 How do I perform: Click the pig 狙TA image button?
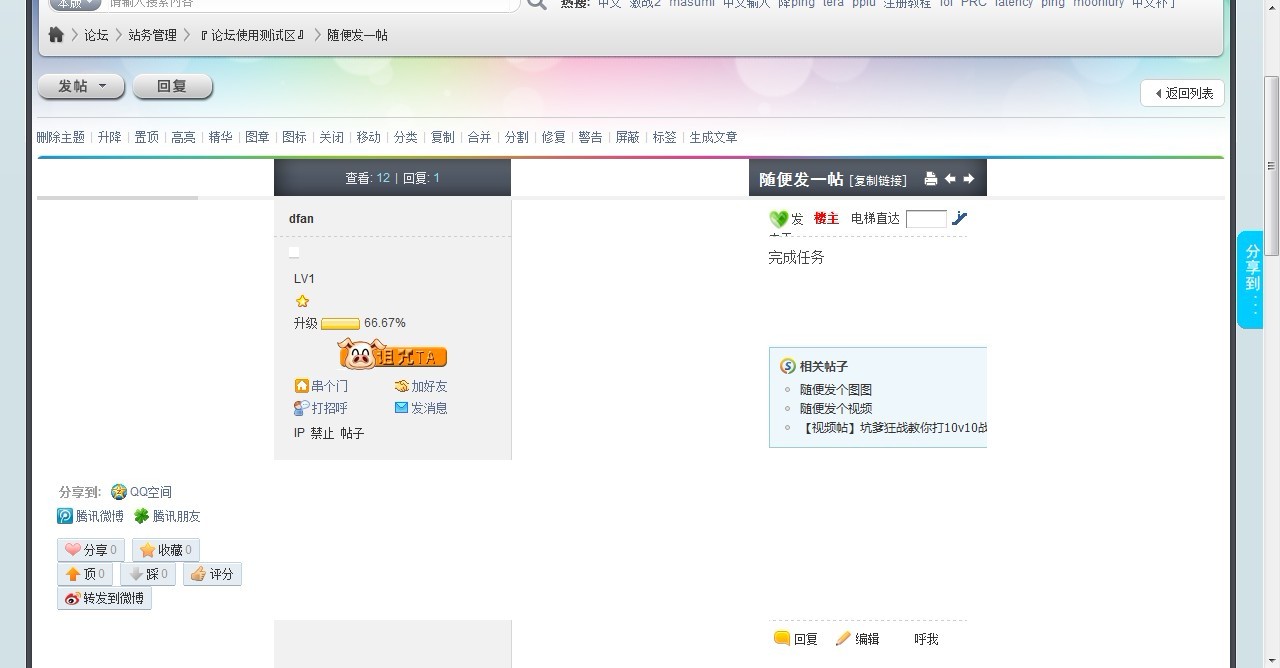click(x=392, y=354)
